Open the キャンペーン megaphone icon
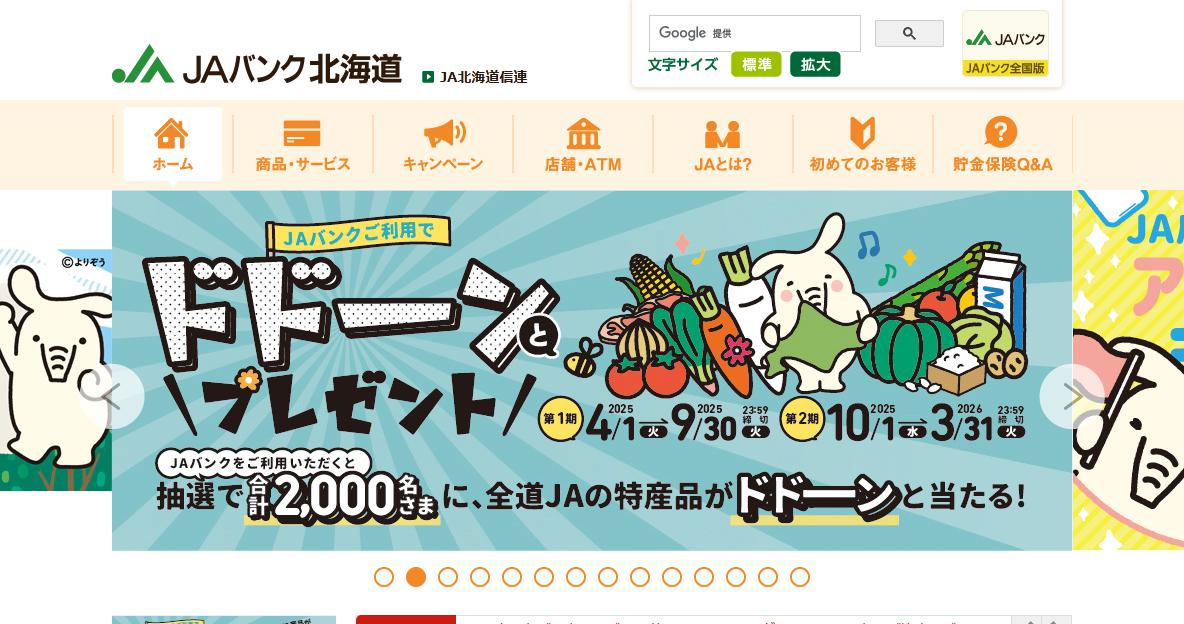1184x624 pixels. pos(444,134)
